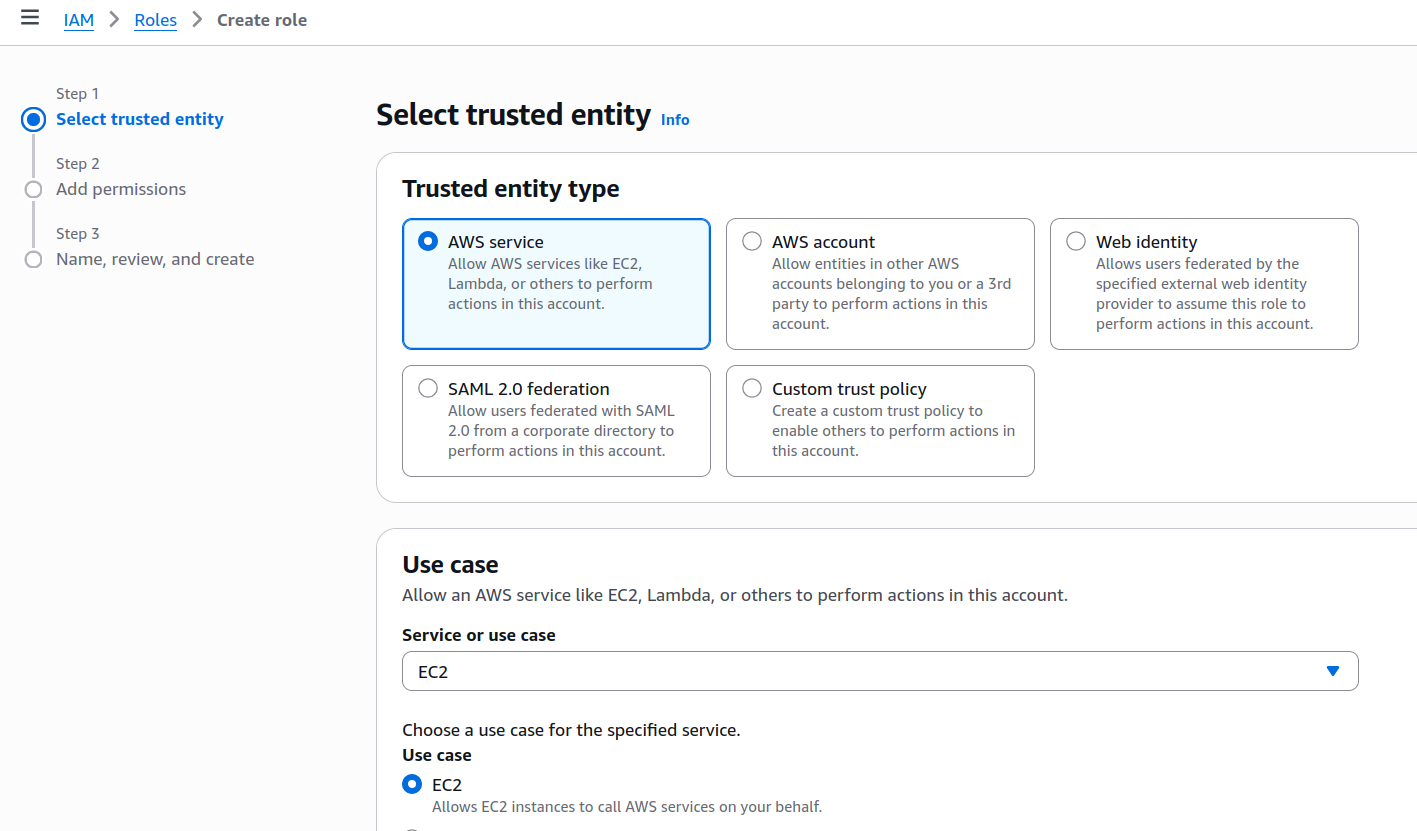Open the hamburger navigation menu
The image size is (1417, 831).
click(30, 18)
